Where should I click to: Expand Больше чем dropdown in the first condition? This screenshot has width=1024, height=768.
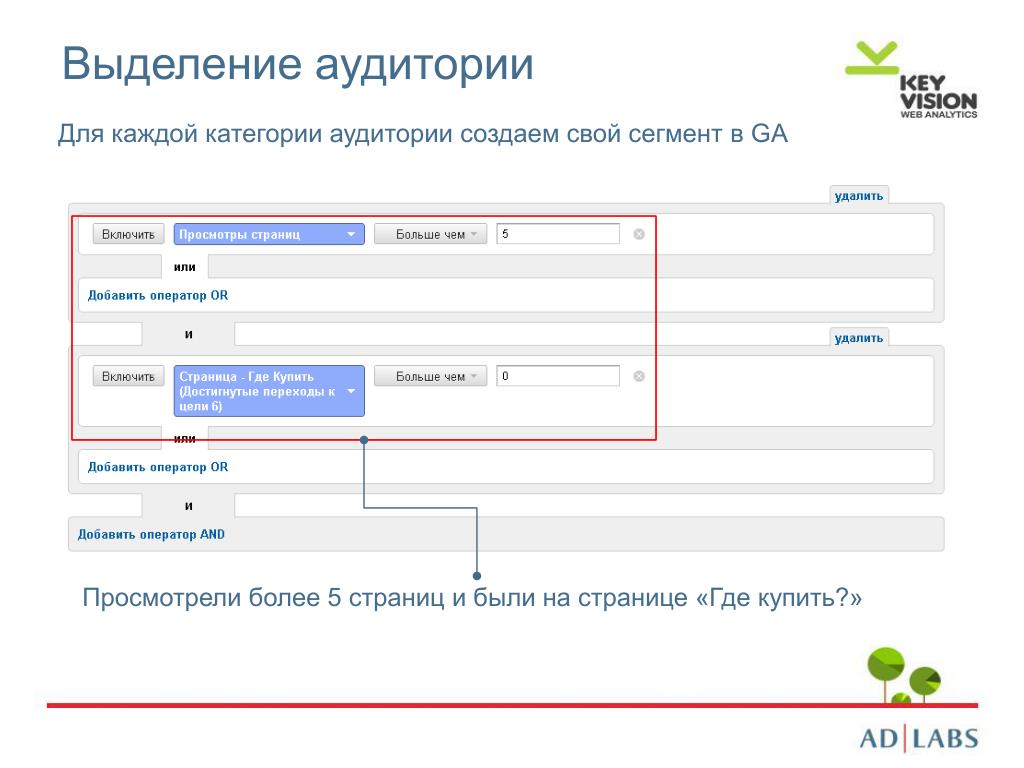[x=430, y=234]
